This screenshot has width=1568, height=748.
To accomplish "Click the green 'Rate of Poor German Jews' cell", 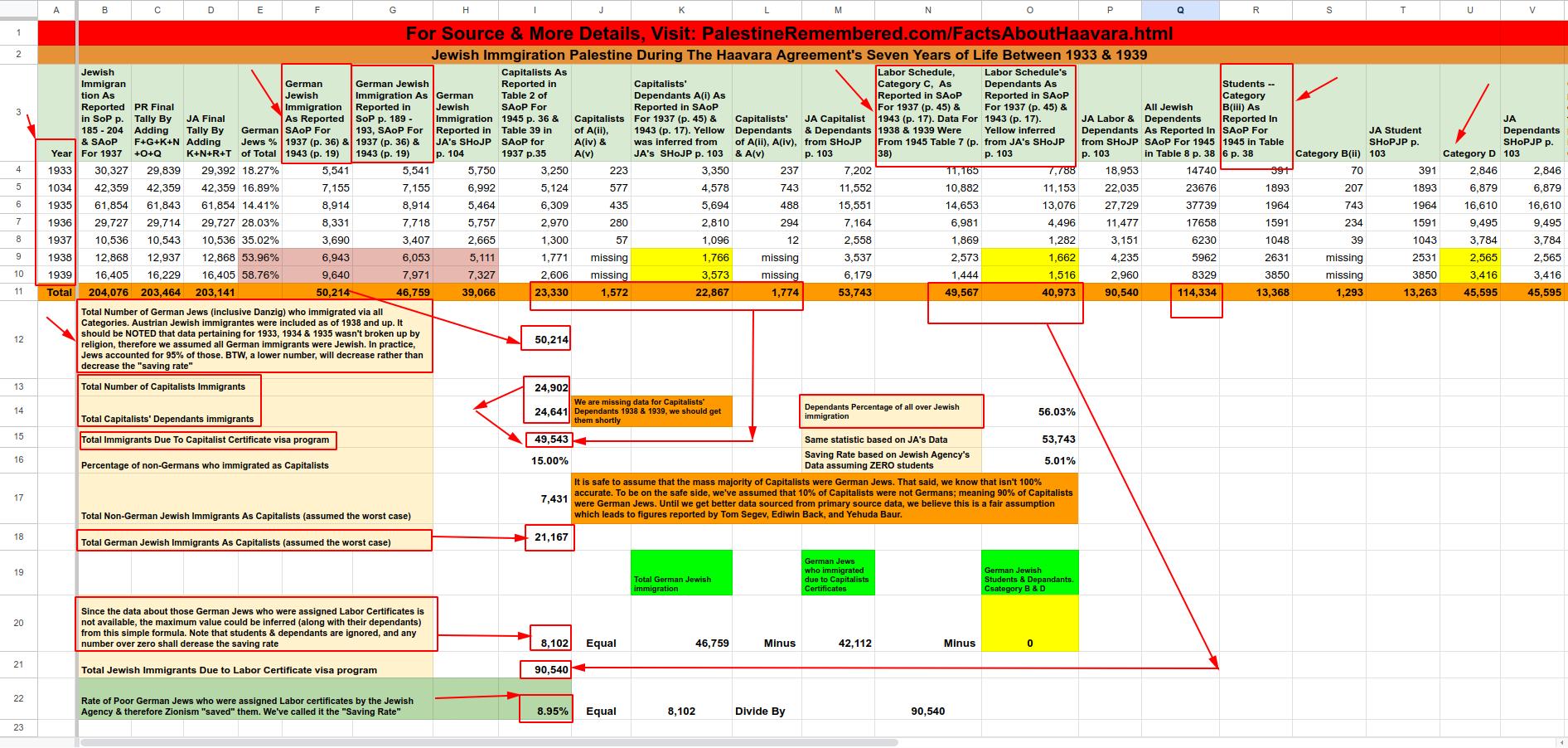I will click(x=255, y=699).
